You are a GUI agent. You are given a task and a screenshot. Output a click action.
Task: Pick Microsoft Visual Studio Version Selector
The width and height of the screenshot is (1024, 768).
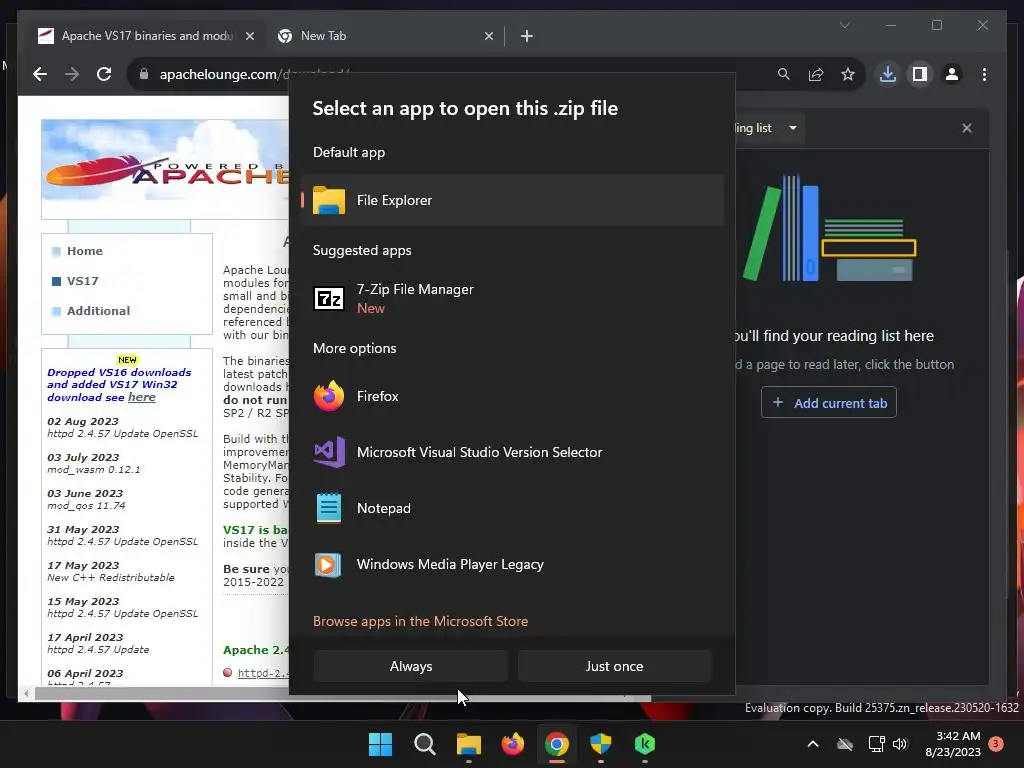point(513,452)
